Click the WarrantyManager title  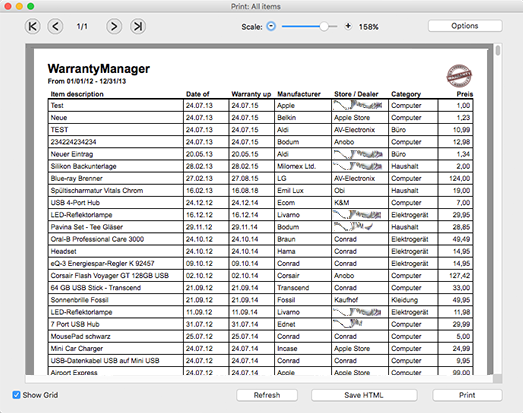99,69
